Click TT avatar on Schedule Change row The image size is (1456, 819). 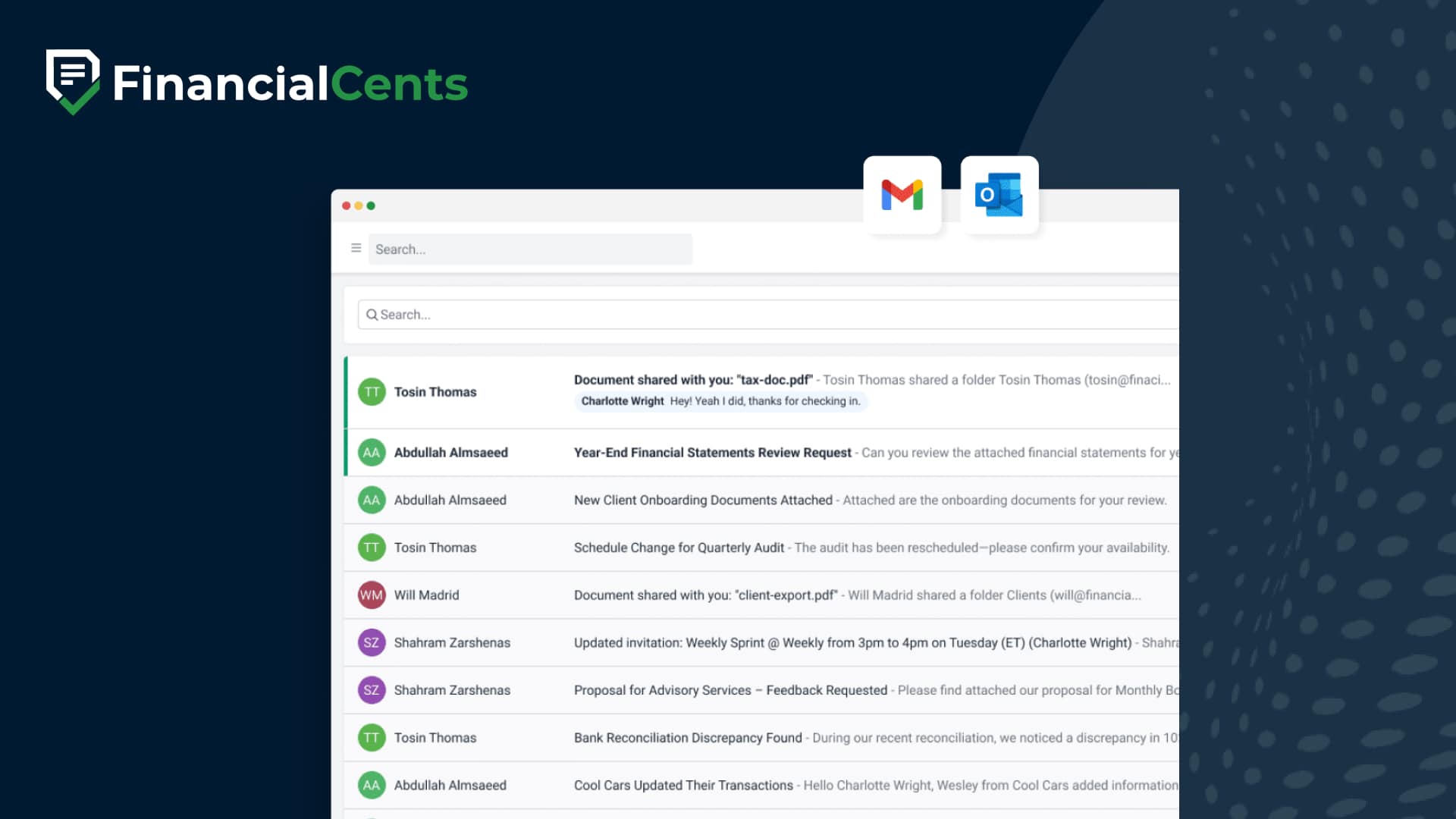tap(372, 548)
